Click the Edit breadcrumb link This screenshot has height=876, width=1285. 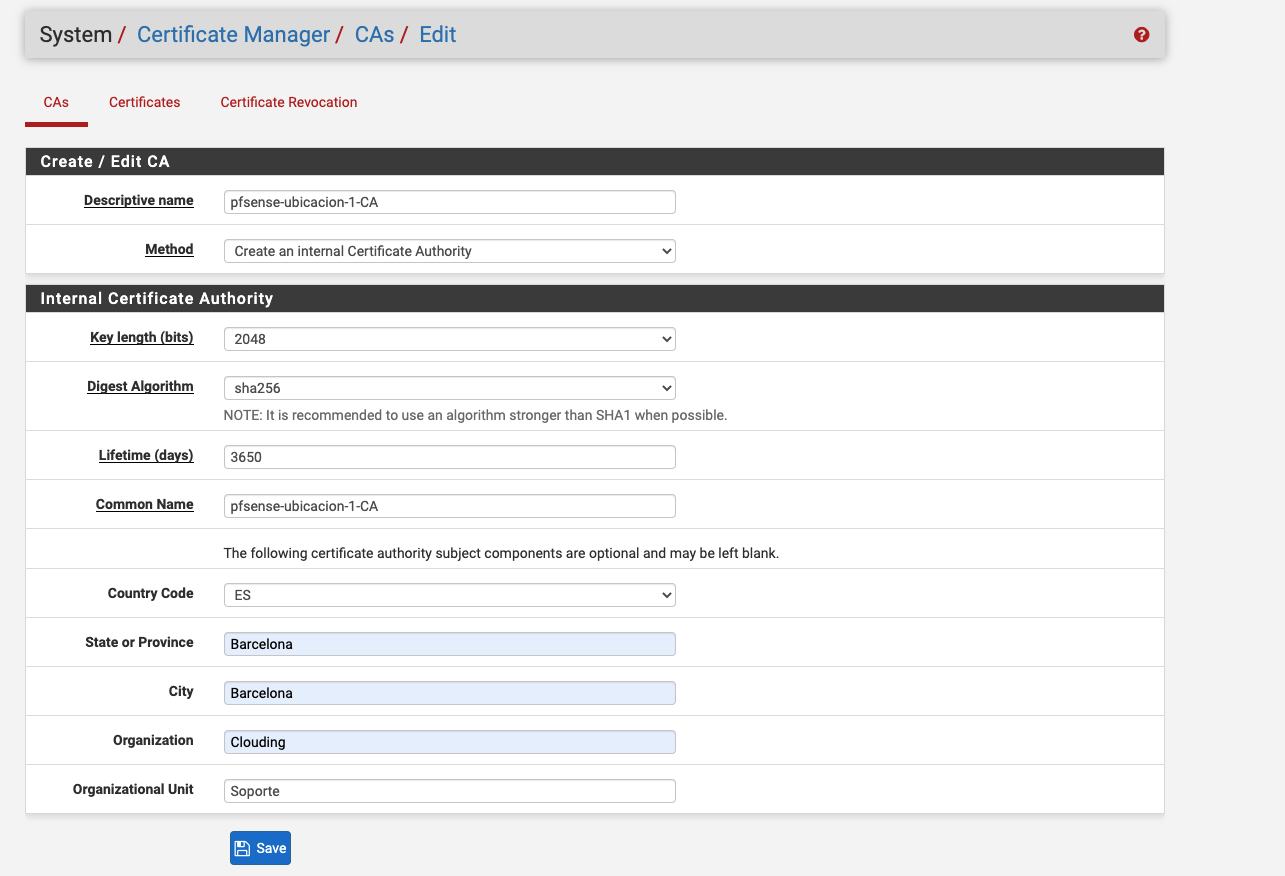(438, 35)
